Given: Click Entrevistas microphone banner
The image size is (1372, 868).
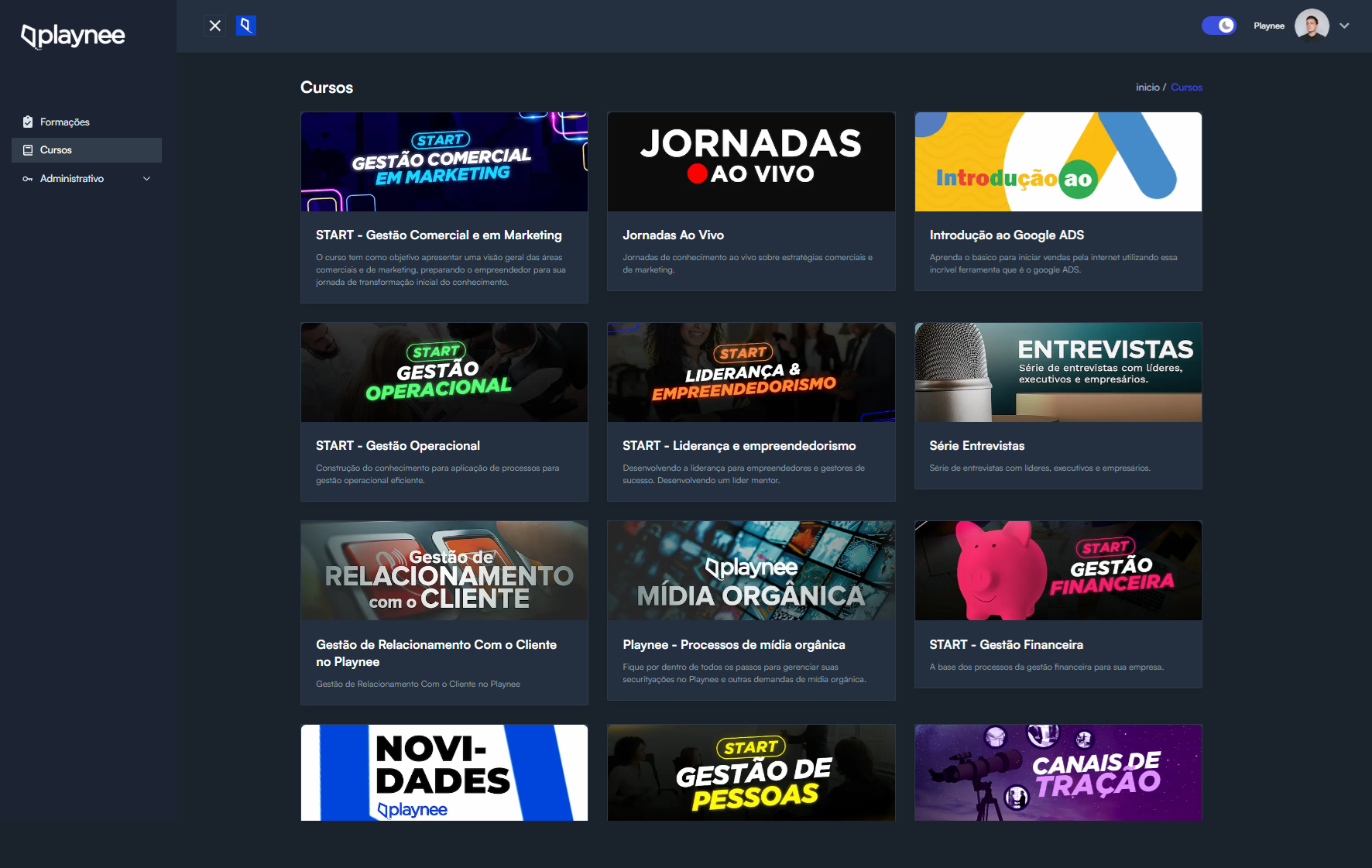Looking at the screenshot, I should click(1058, 372).
